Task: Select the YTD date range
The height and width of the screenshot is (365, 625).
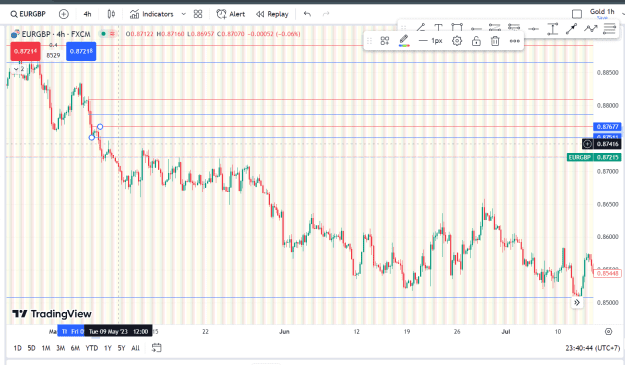Action: (x=92, y=348)
